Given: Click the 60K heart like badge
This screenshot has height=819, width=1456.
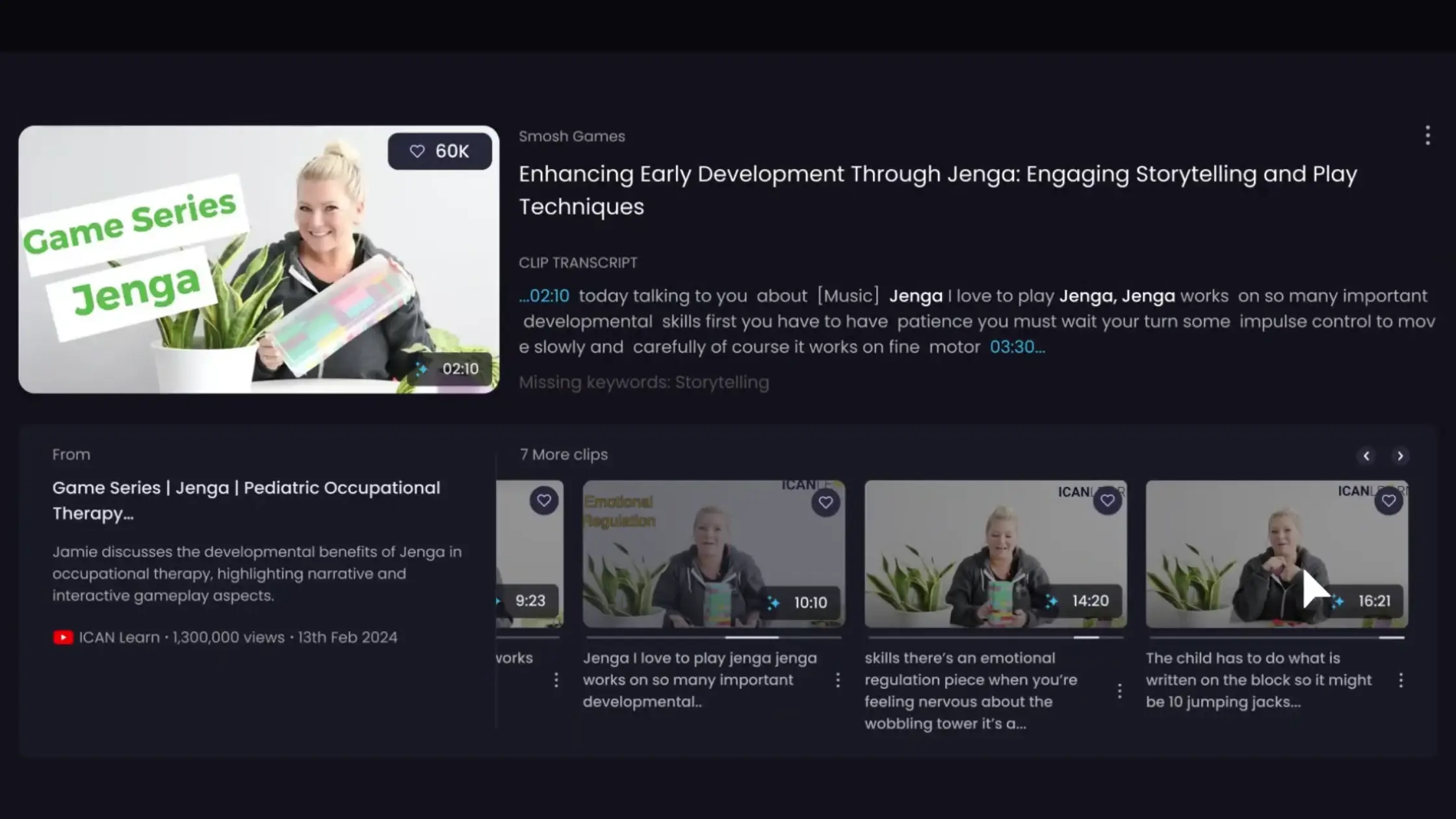Looking at the screenshot, I should tap(440, 151).
